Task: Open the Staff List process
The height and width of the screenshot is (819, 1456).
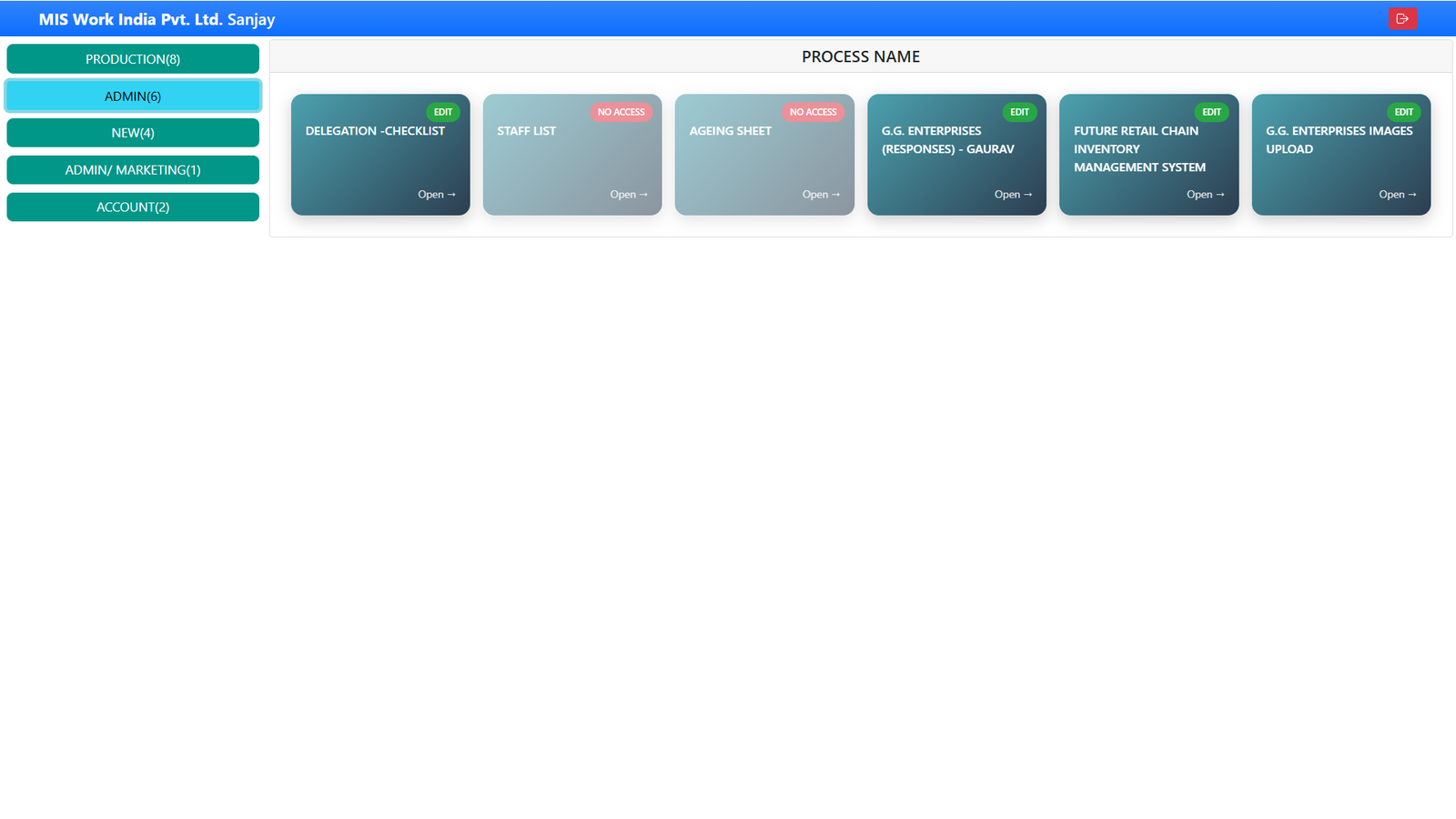Action: click(628, 195)
